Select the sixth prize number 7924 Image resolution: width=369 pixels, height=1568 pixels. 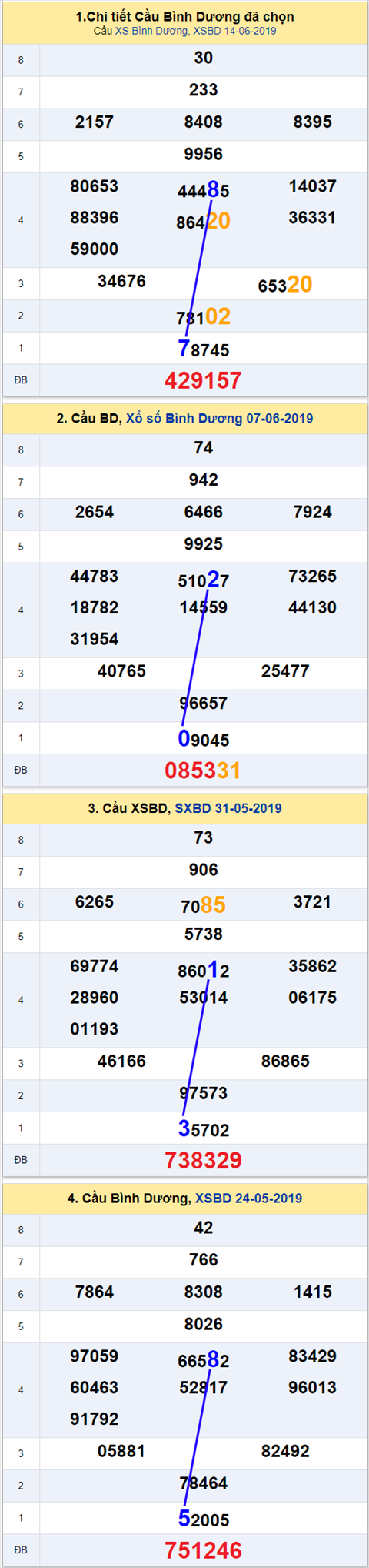tap(313, 512)
